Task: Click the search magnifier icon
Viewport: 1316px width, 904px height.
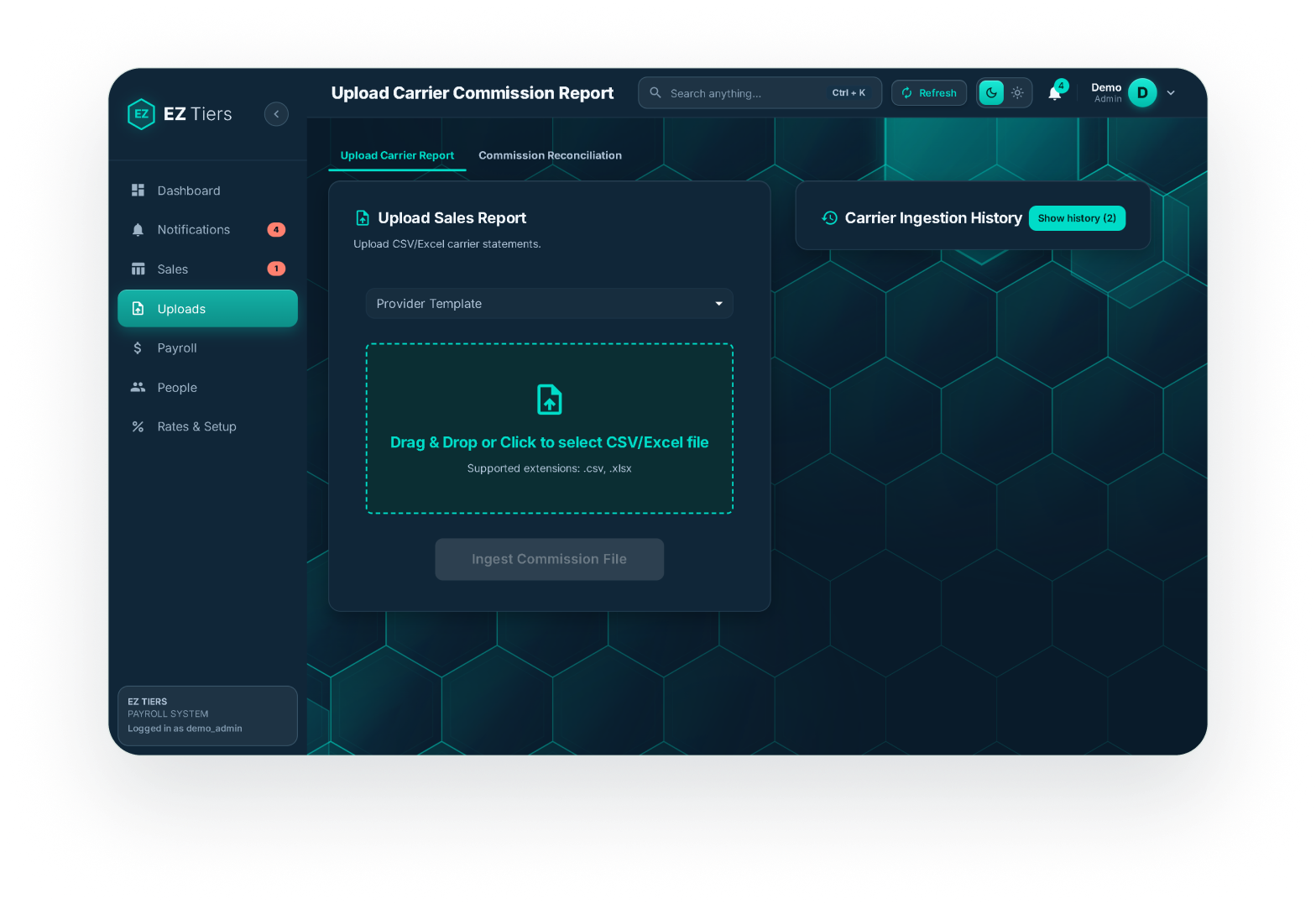Action: pyautogui.click(x=655, y=92)
